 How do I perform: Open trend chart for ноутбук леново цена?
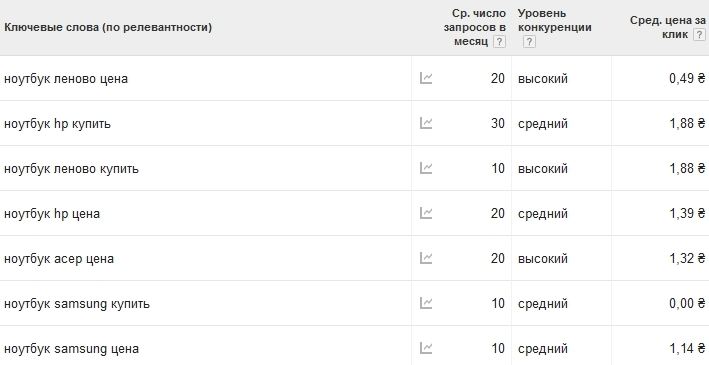(x=426, y=78)
